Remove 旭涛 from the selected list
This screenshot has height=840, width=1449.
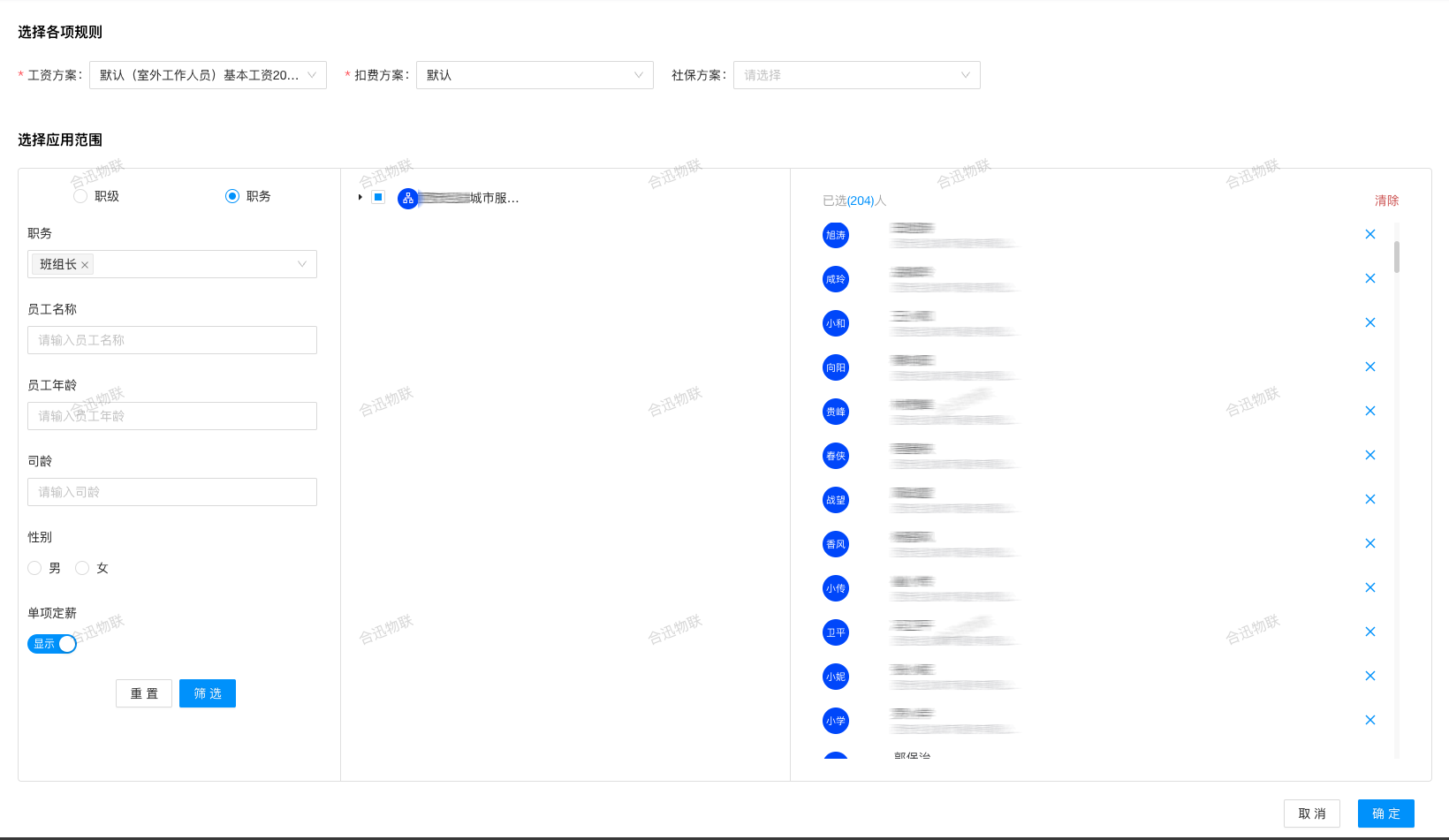click(1369, 234)
